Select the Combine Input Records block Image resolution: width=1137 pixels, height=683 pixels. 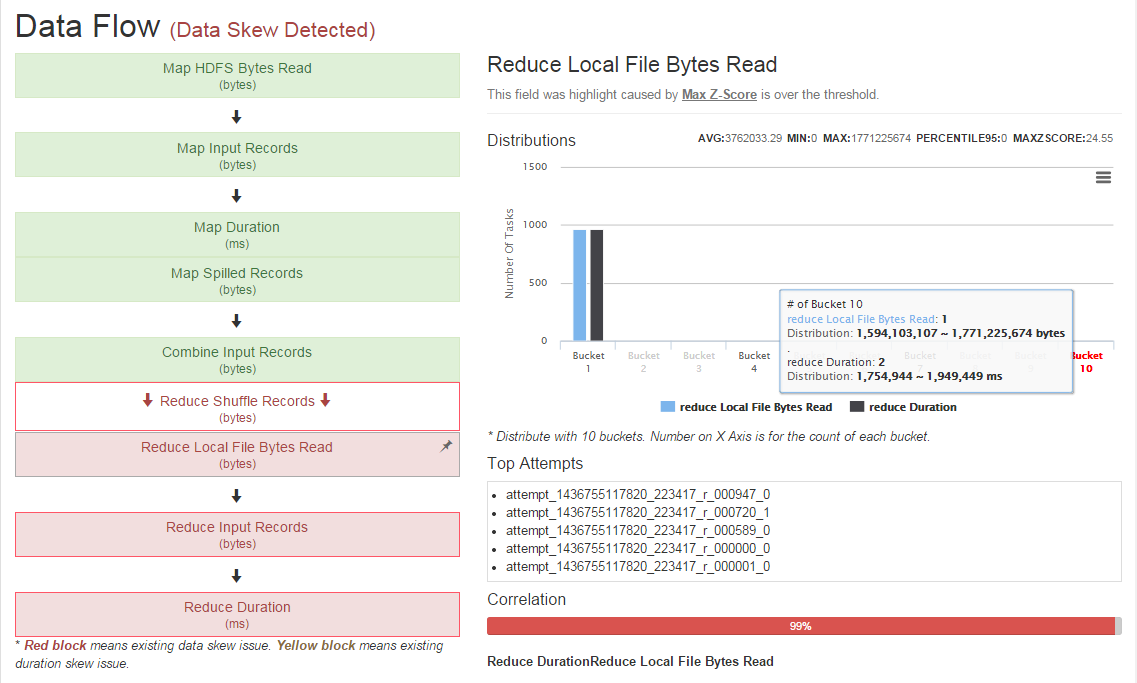click(x=237, y=359)
